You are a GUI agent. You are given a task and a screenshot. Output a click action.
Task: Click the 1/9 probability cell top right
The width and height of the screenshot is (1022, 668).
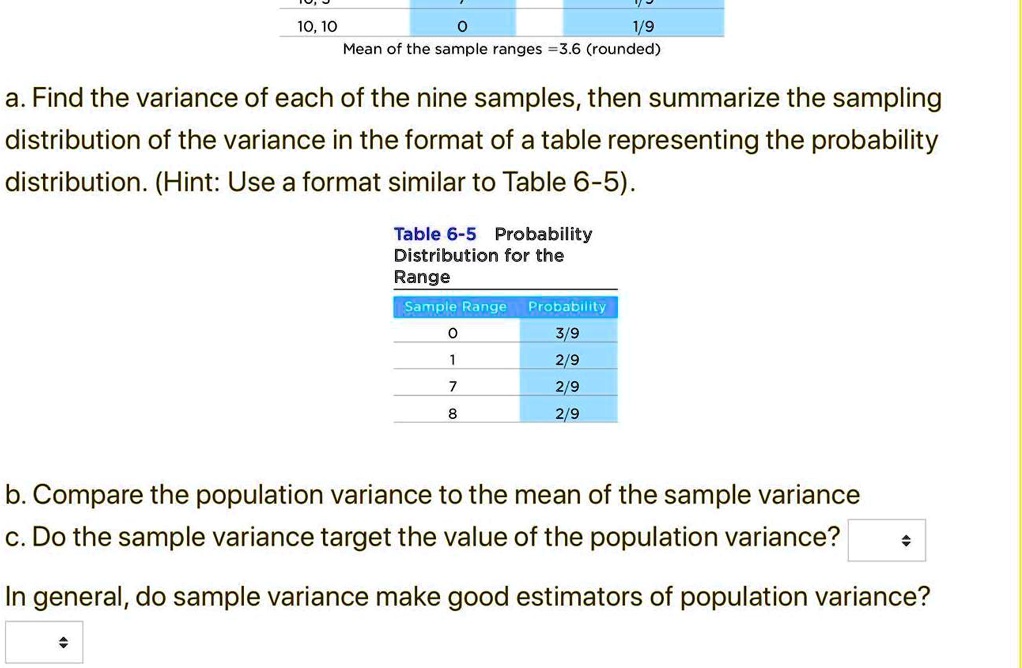pos(643,26)
